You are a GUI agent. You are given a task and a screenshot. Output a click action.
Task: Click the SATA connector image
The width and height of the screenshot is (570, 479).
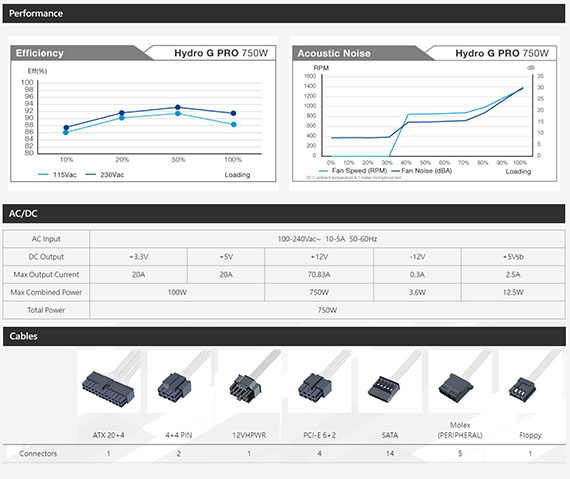pos(390,381)
